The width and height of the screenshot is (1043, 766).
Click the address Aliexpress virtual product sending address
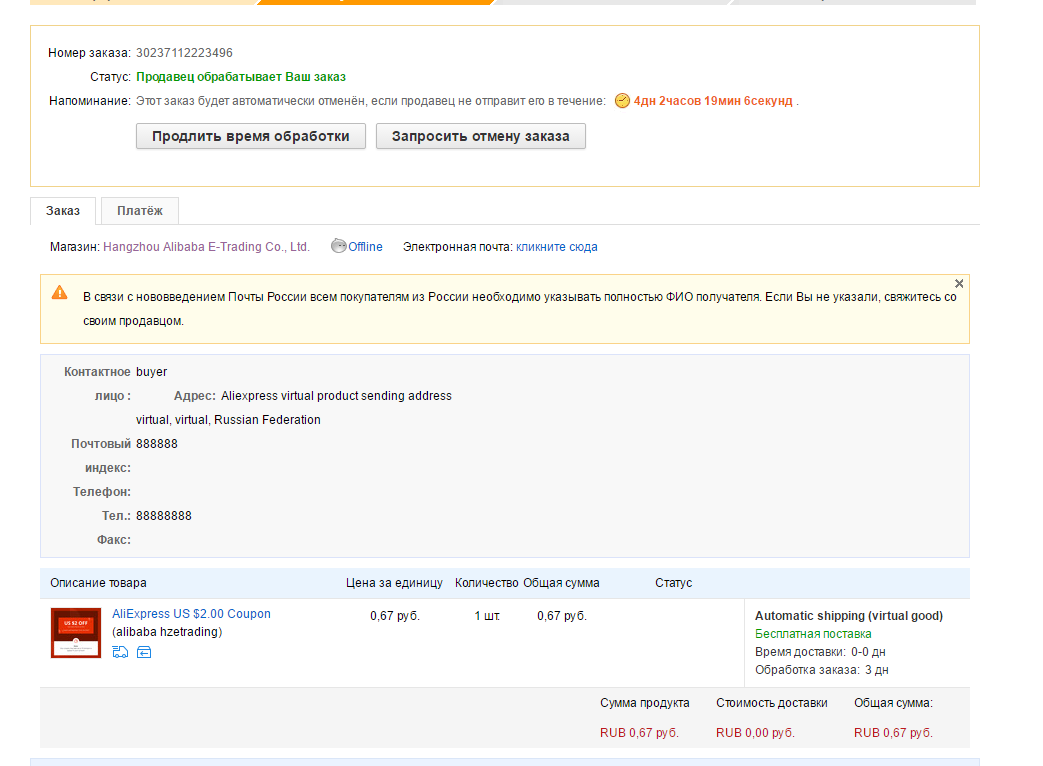tap(337, 396)
